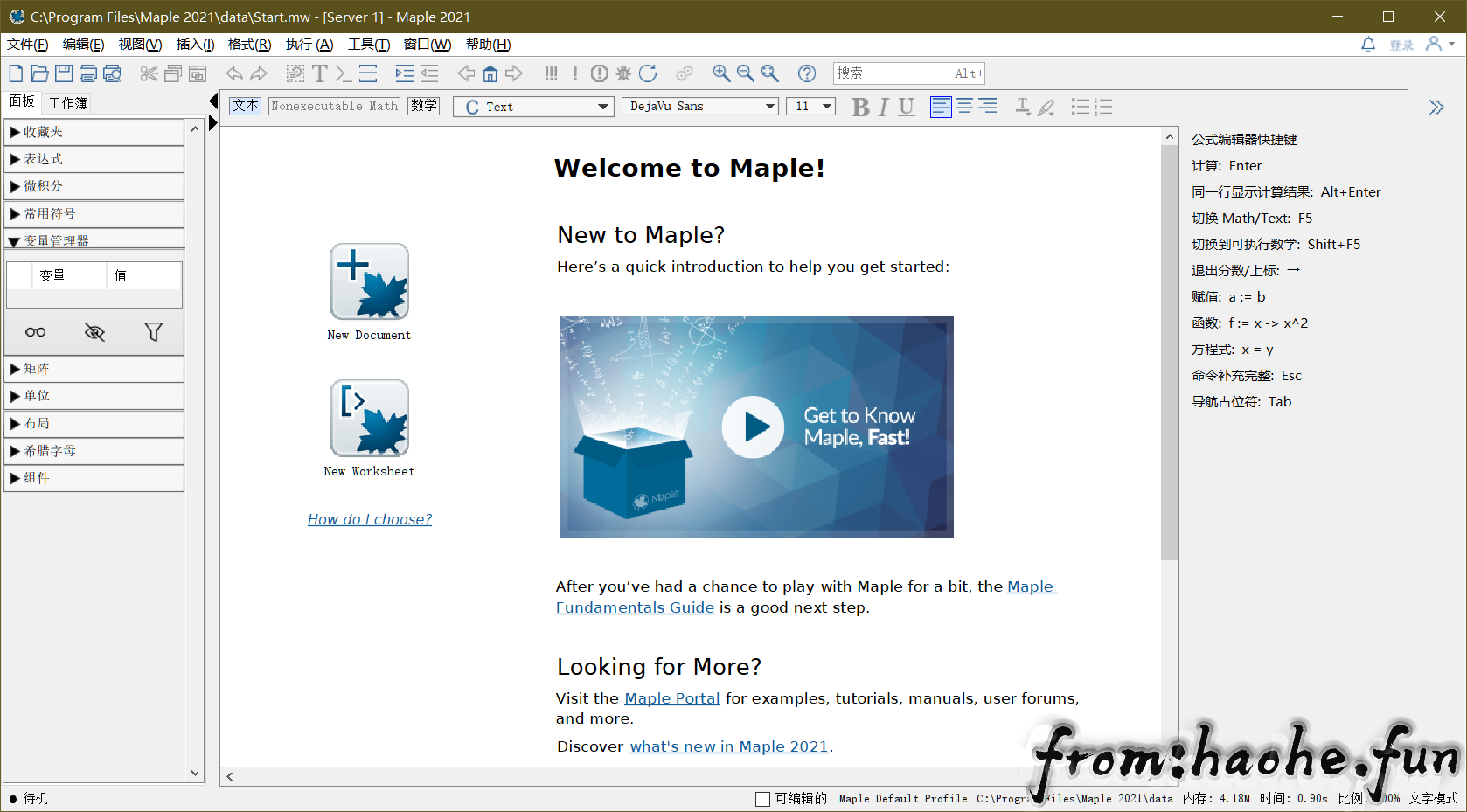
Task: Open the Text style dropdown
Action: (x=533, y=107)
